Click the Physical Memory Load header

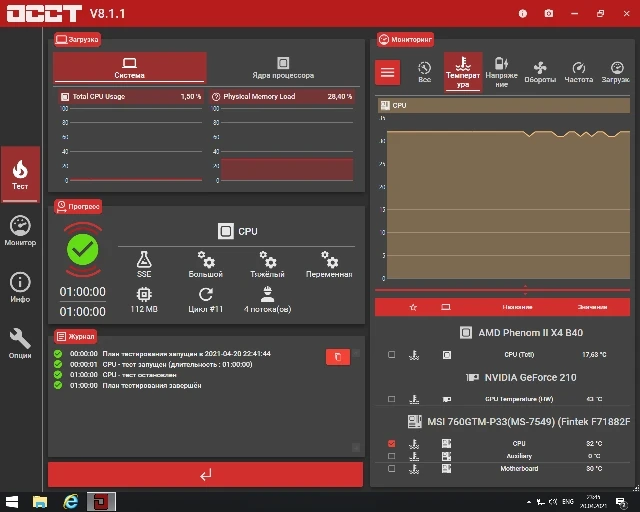pyautogui.click(x=282, y=97)
